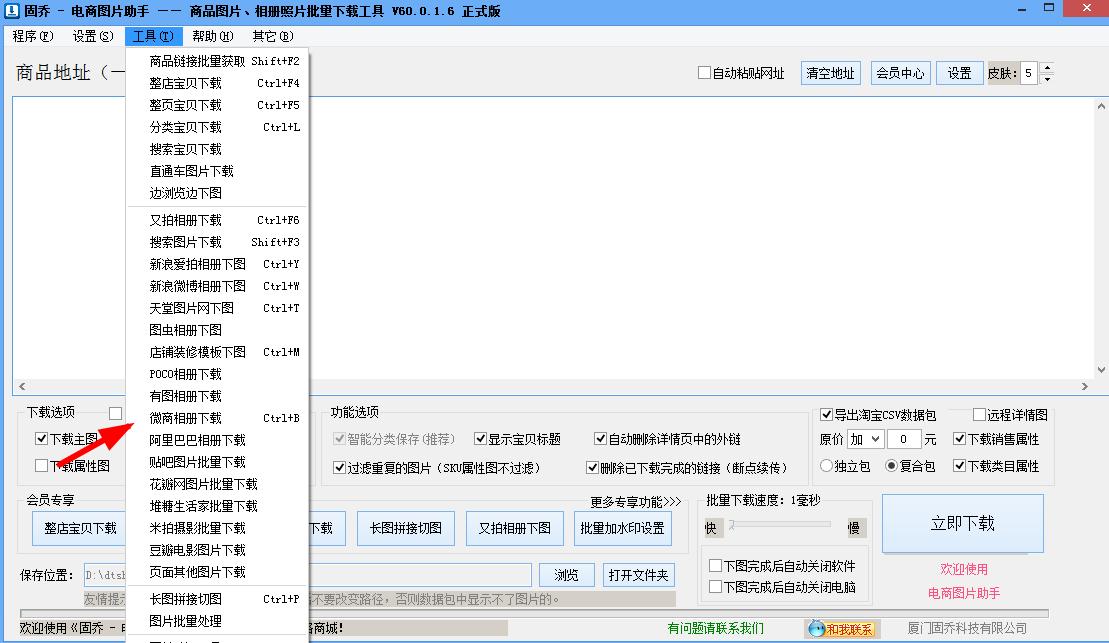The image size is (1109, 643).
Task: Select 搜索图片下载 menu item
Action: (217, 243)
